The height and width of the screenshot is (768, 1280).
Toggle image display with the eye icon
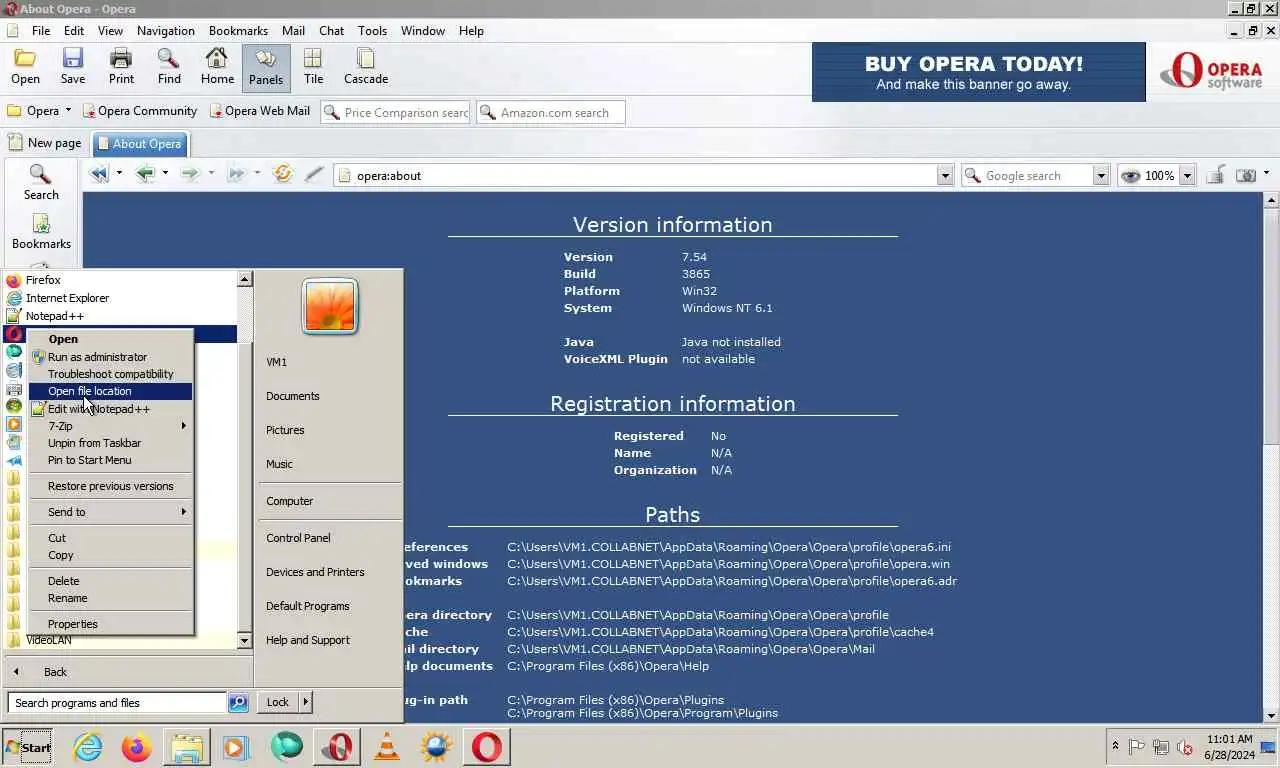(1130, 176)
